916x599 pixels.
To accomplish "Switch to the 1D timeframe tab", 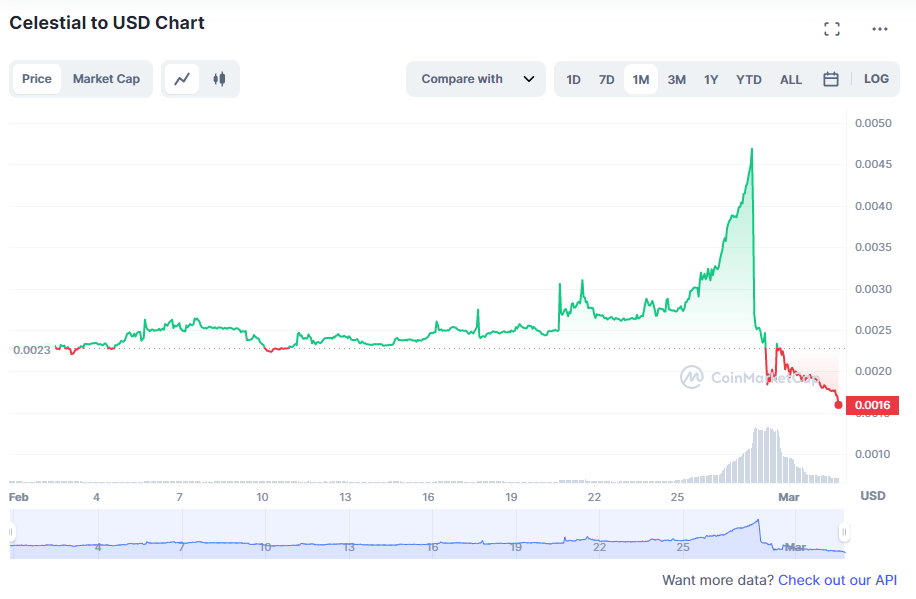I will pyautogui.click(x=573, y=79).
